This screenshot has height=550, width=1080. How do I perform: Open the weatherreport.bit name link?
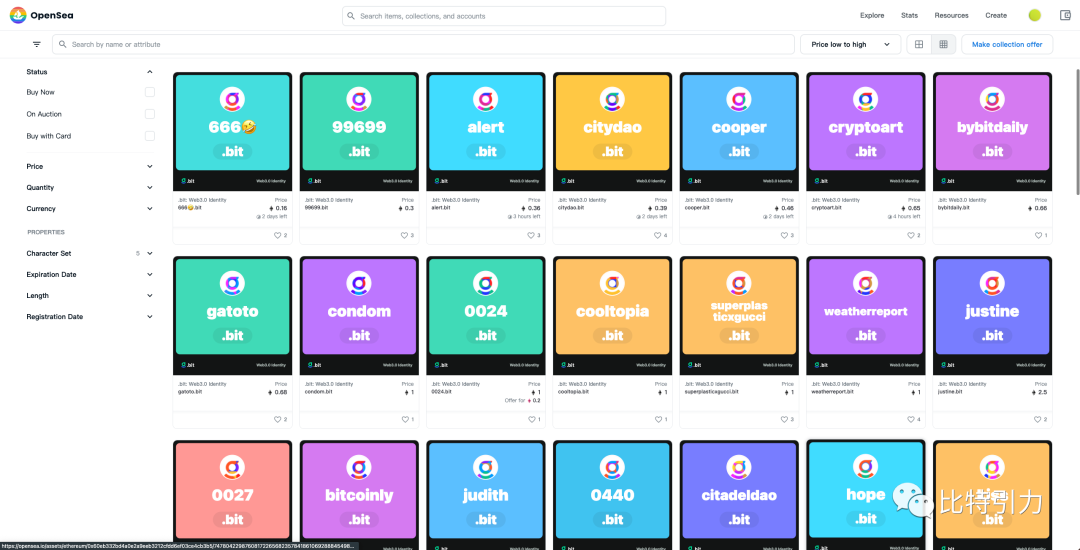point(832,391)
